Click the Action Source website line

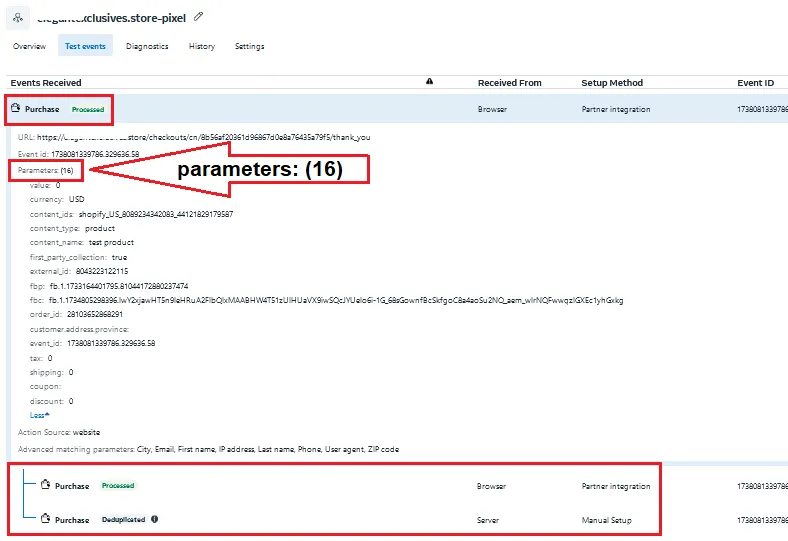[59, 432]
